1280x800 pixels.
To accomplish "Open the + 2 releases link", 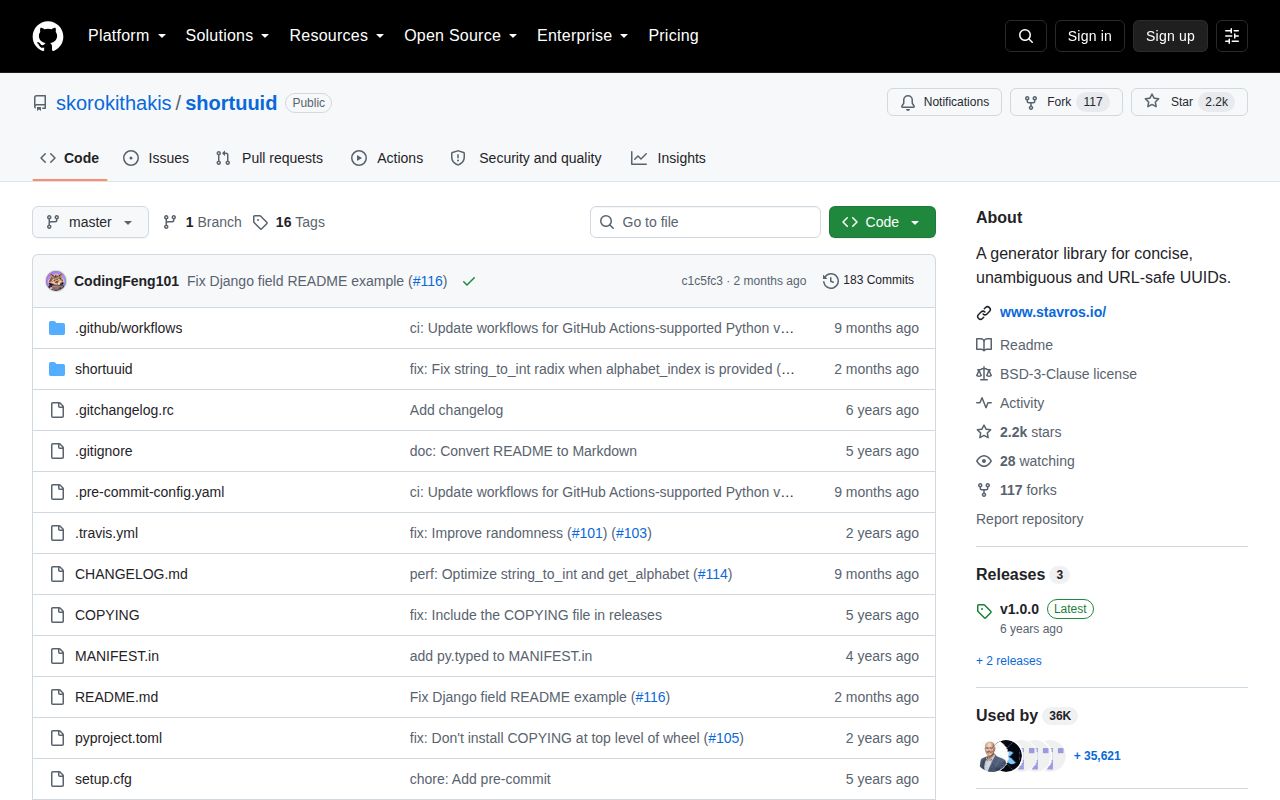I will [x=1009, y=661].
